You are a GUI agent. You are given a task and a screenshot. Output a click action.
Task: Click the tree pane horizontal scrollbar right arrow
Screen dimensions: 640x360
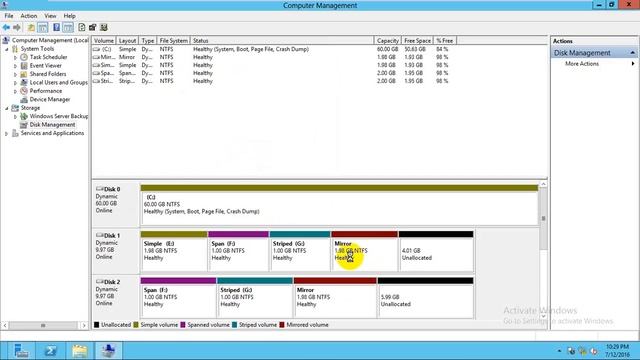coord(84,325)
